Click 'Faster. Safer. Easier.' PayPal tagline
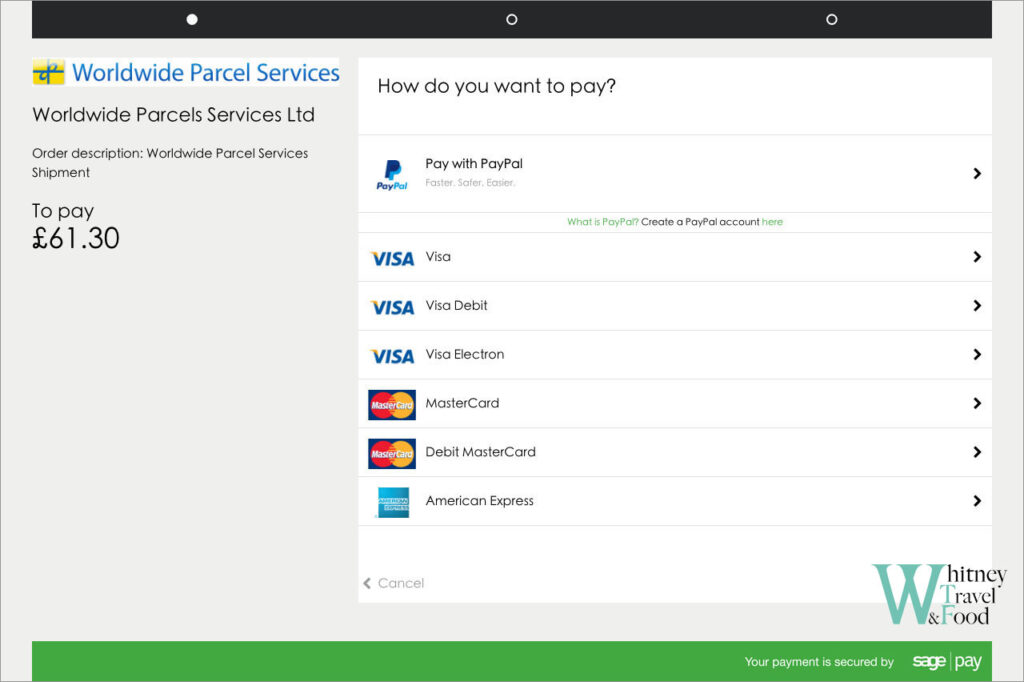This screenshot has width=1024, height=682. click(470, 183)
